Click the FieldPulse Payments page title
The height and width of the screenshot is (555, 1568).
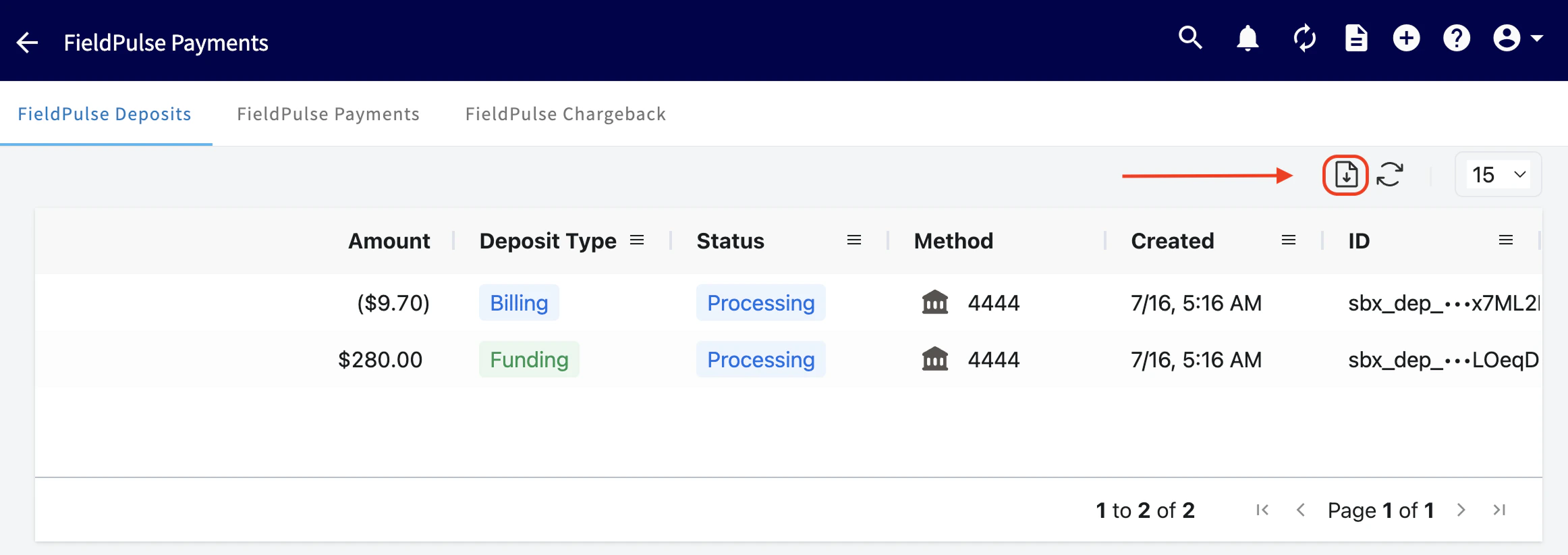[166, 43]
